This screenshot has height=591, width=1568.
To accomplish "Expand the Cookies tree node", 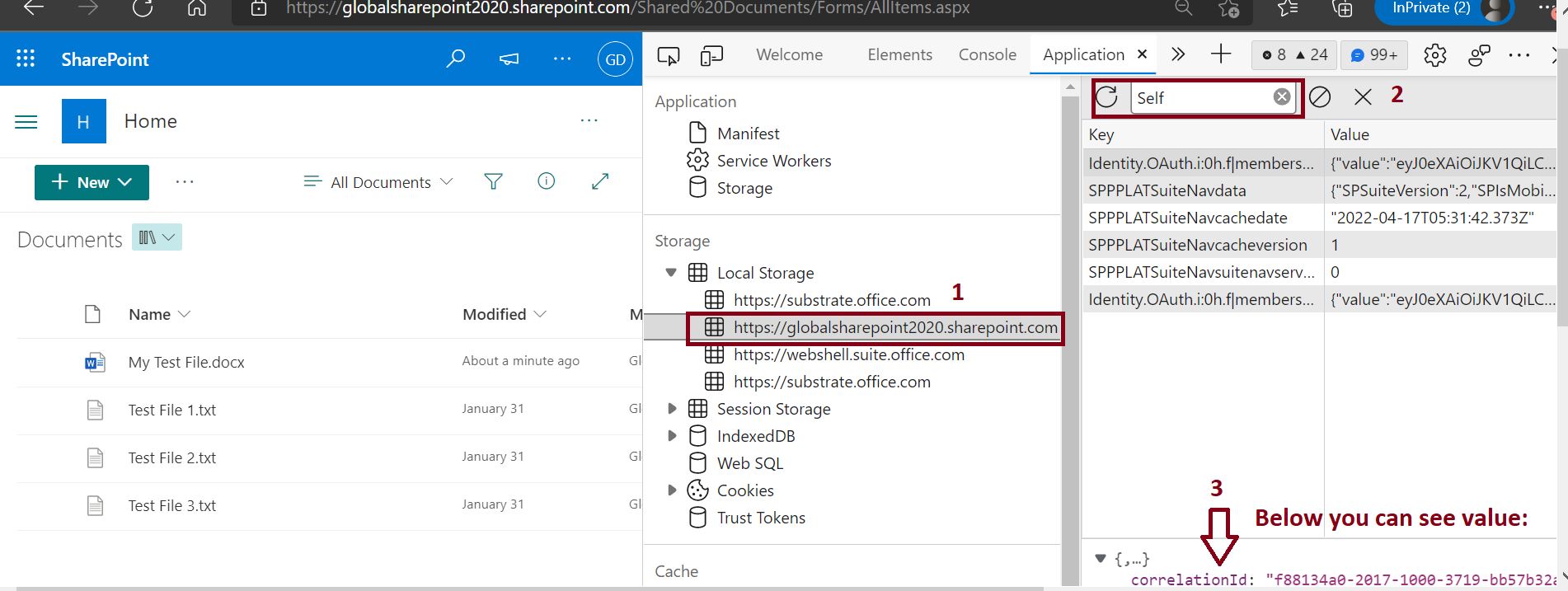I will (x=672, y=490).
